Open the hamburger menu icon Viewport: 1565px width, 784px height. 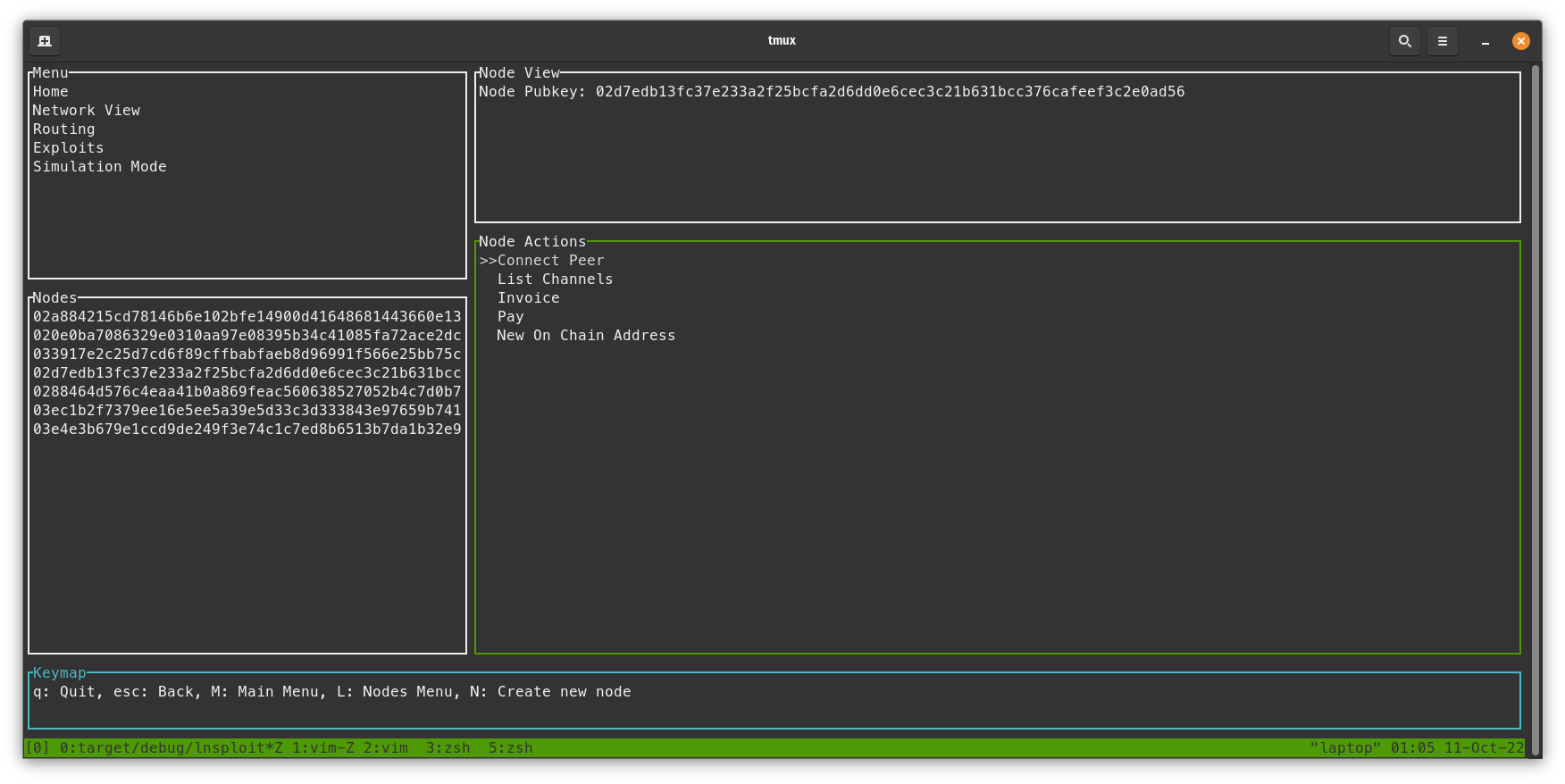1443,41
